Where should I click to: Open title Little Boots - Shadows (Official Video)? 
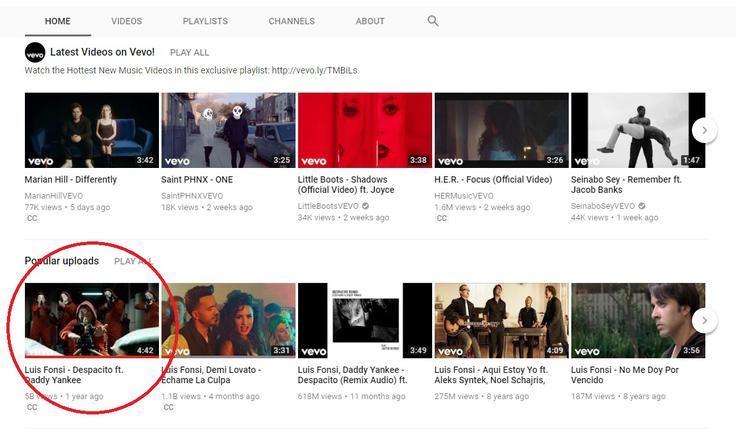click(x=346, y=185)
